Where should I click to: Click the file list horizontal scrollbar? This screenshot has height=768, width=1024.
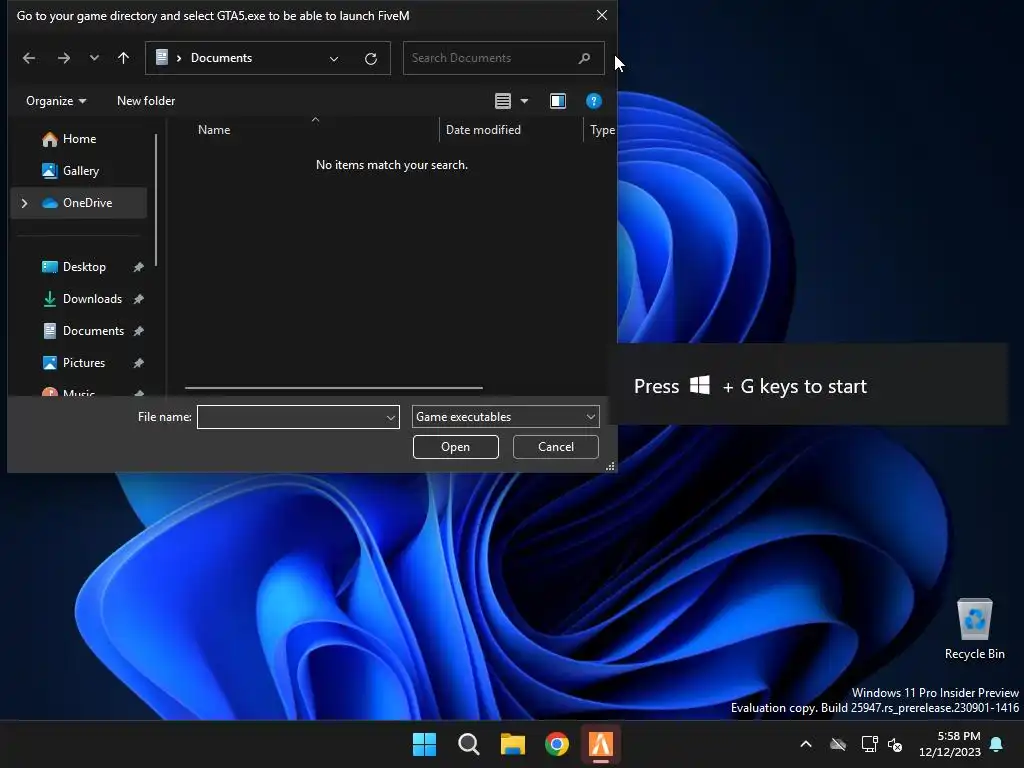click(334, 388)
